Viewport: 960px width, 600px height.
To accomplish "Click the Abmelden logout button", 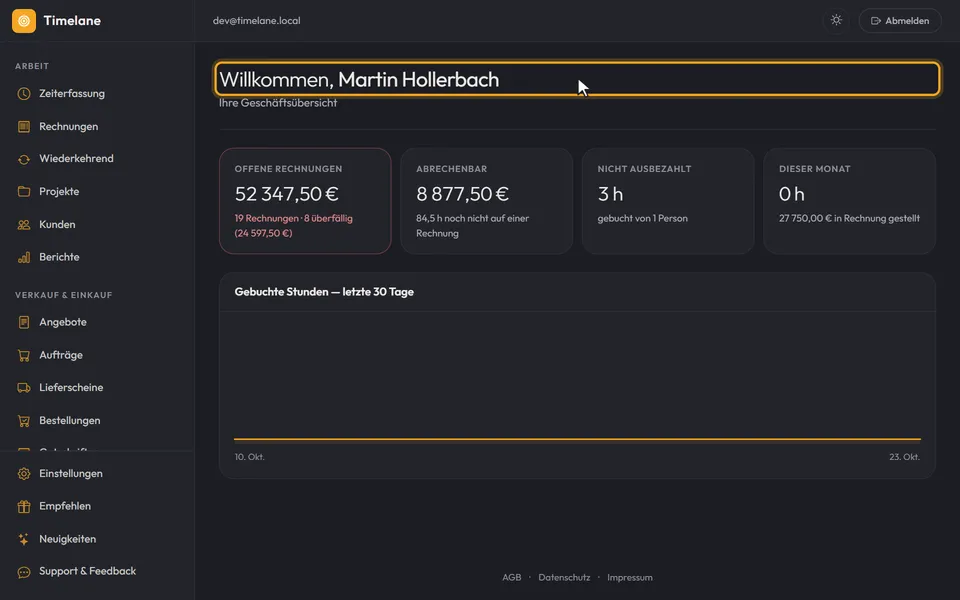I will (x=899, y=21).
